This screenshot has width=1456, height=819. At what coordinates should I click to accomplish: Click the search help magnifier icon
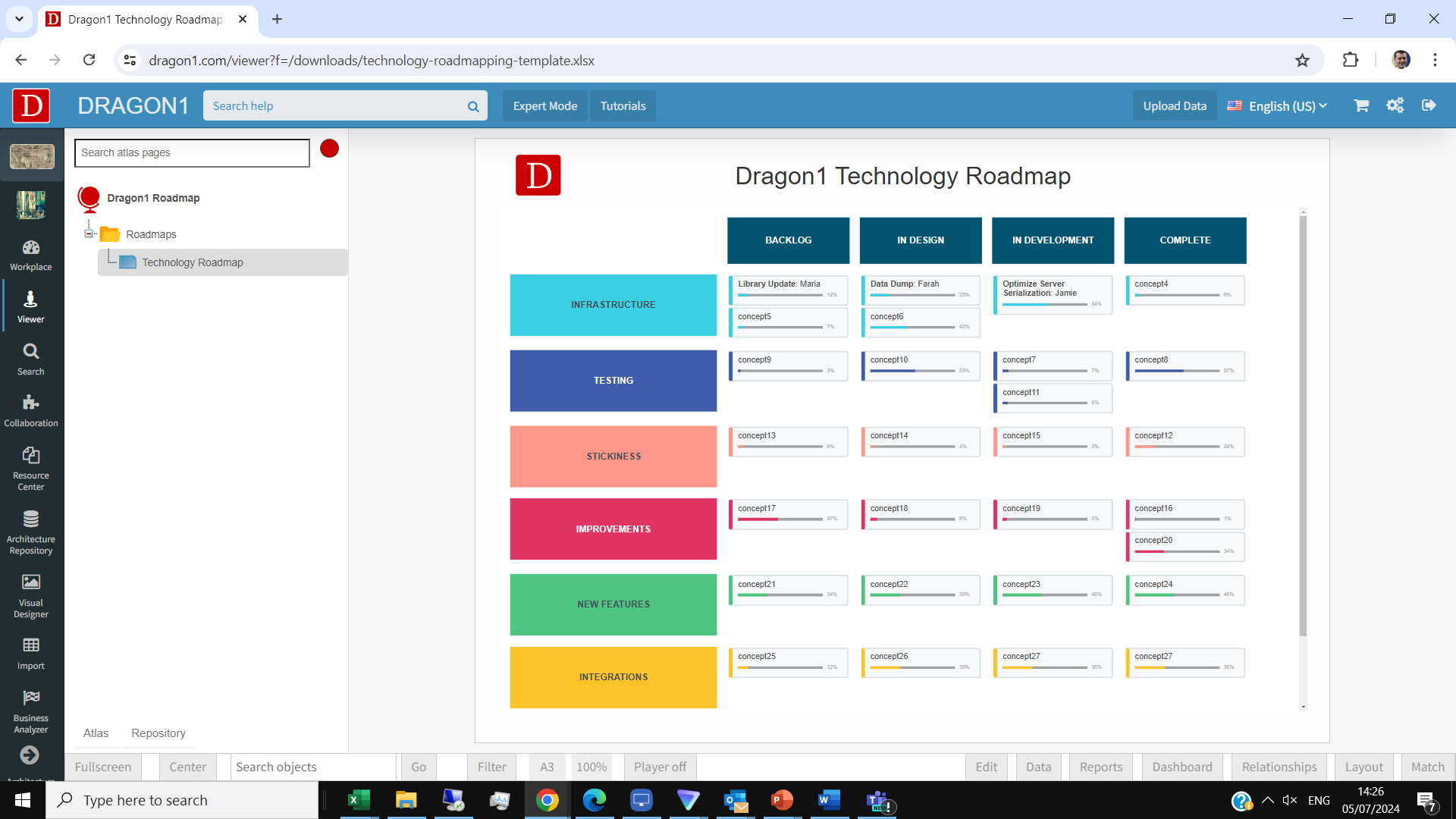click(x=473, y=106)
